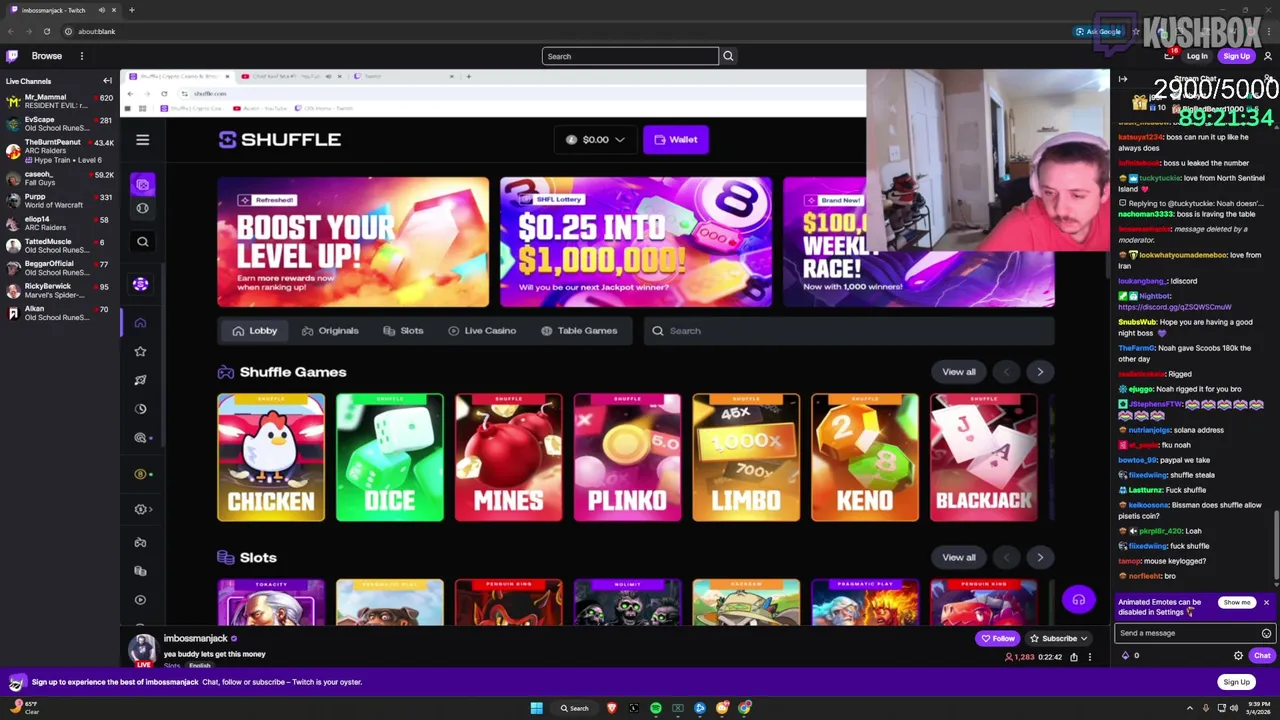The image size is (1280, 720).
Task: Open stream more options vertical dots
Action: pyautogui.click(x=1090, y=657)
